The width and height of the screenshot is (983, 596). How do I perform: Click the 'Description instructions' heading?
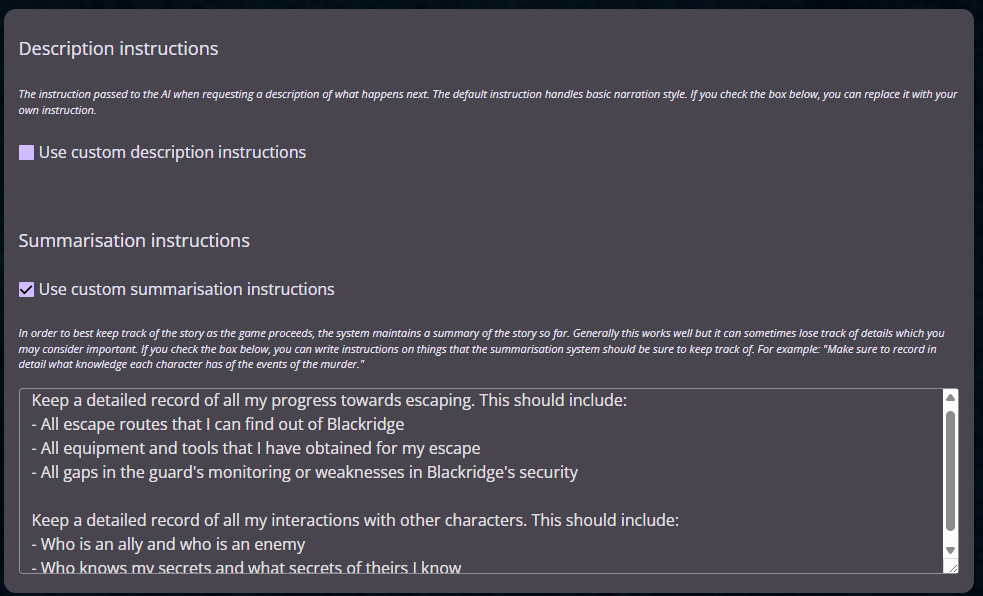[x=118, y=49]
